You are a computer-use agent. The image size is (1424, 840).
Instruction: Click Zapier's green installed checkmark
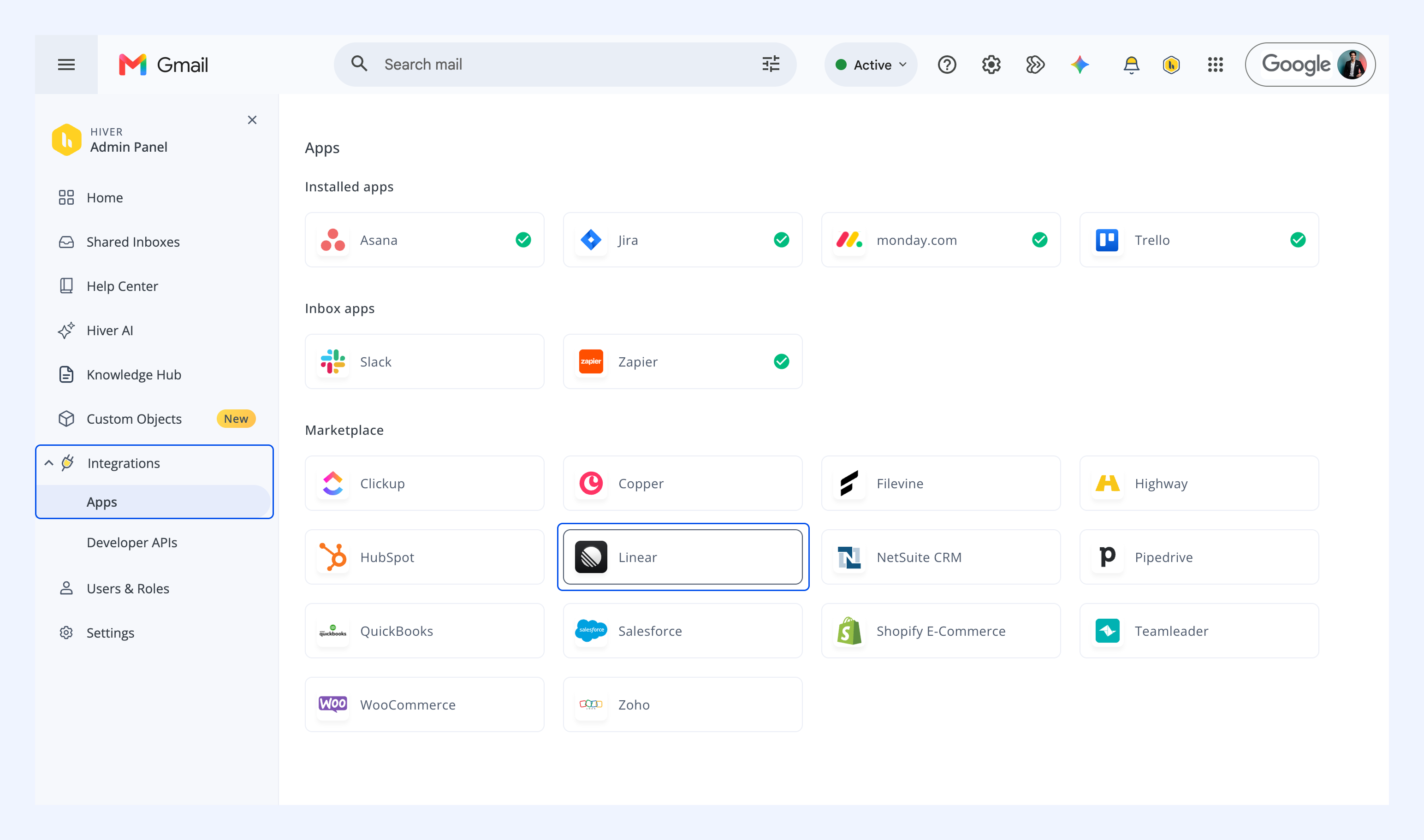click(x=781, y=362)
